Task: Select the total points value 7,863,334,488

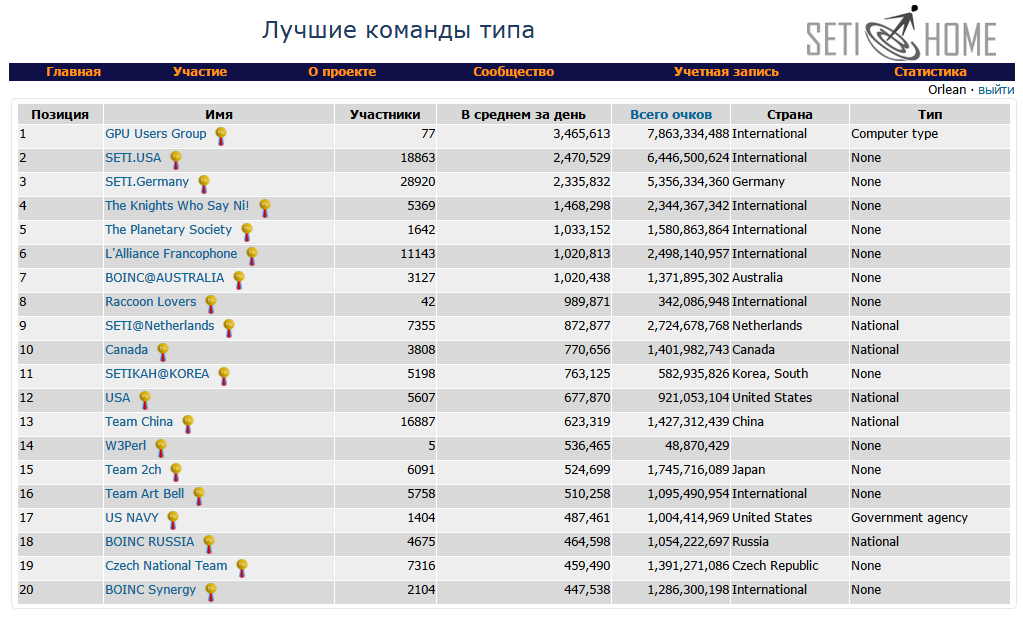Action: point(688,134)
